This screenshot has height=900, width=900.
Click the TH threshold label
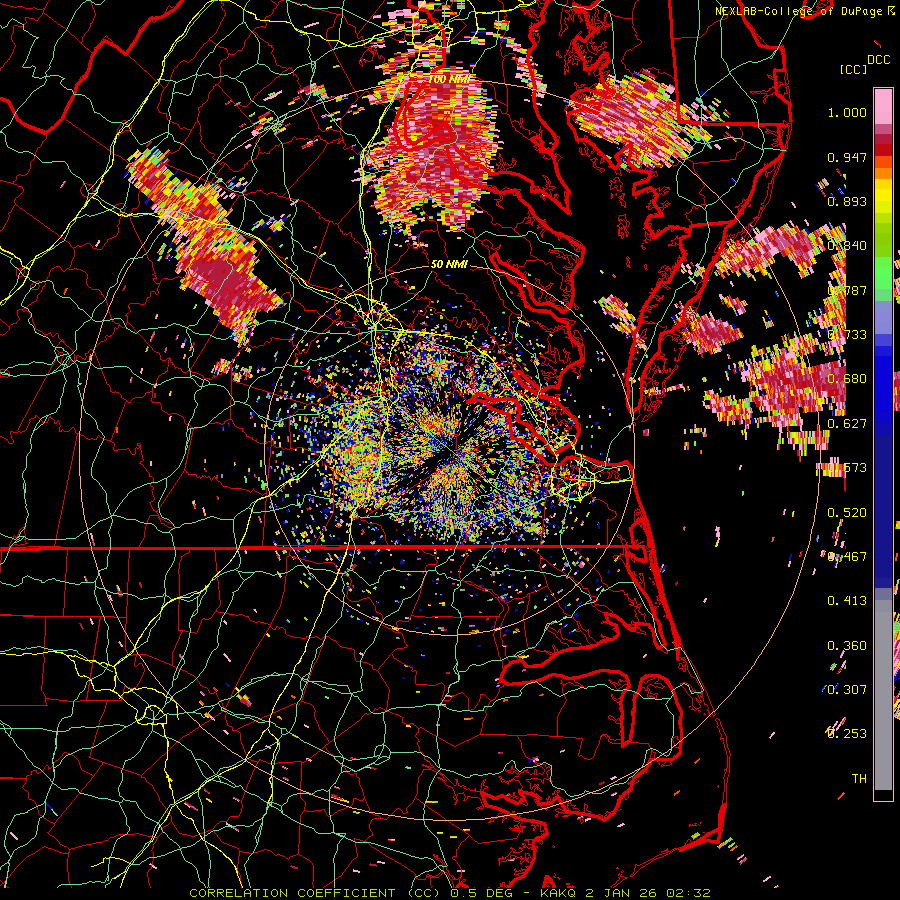point(859,779)
